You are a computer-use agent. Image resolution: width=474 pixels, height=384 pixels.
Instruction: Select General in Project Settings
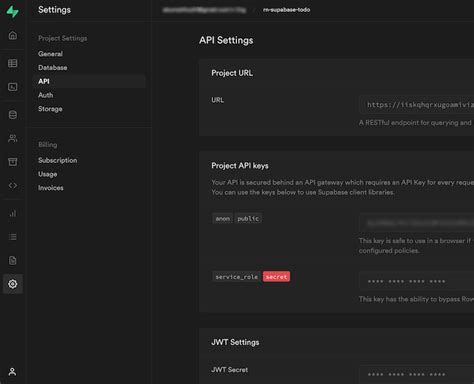click(50, 54)
